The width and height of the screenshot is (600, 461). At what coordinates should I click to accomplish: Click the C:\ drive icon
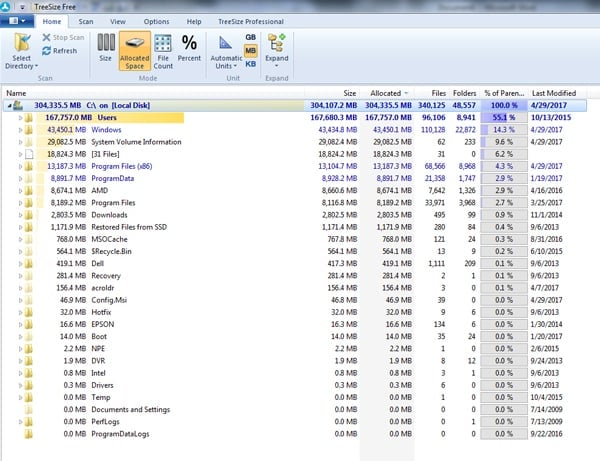point(18,105)
